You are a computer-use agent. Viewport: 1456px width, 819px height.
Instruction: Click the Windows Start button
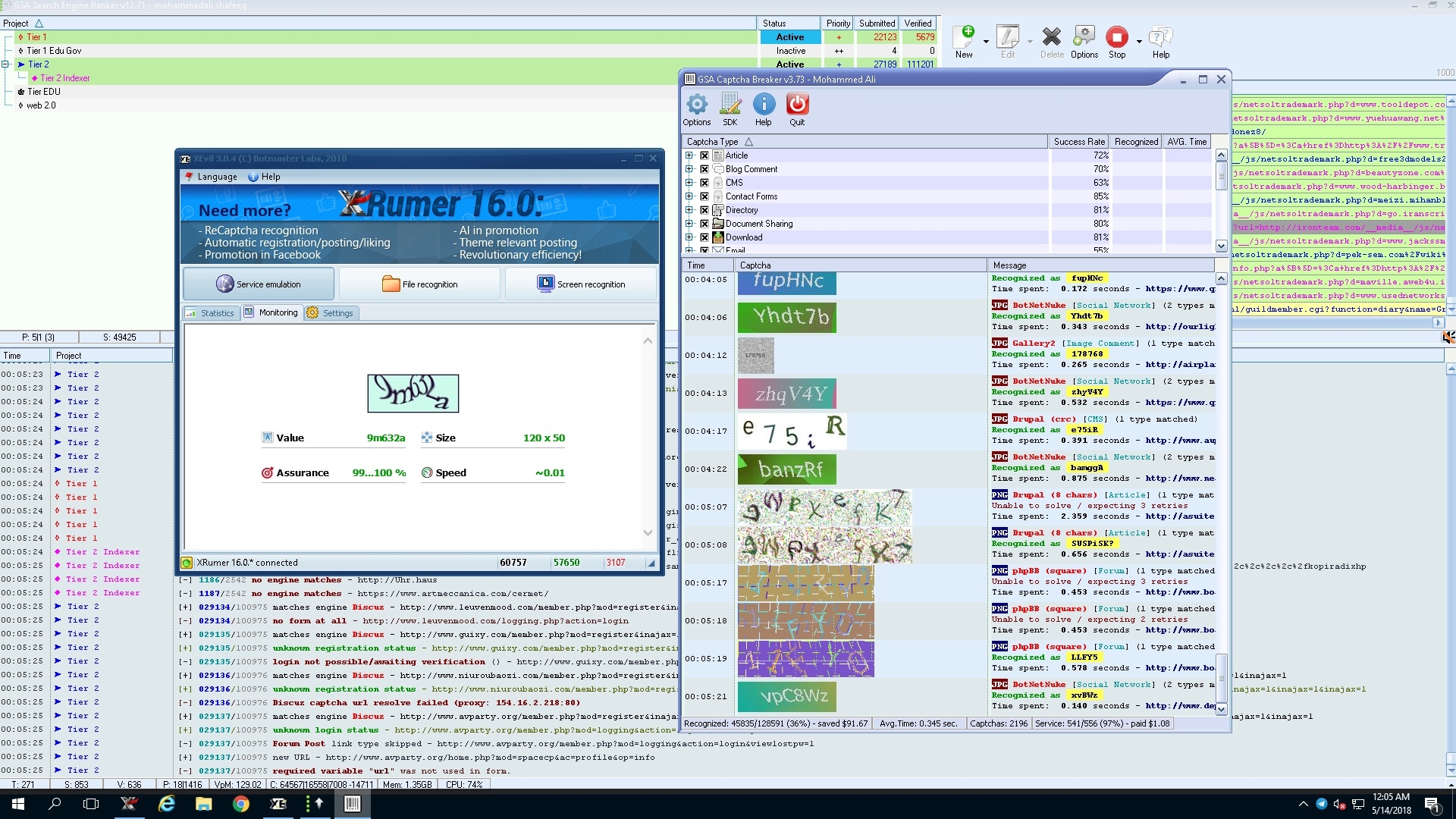click(18, 804)
